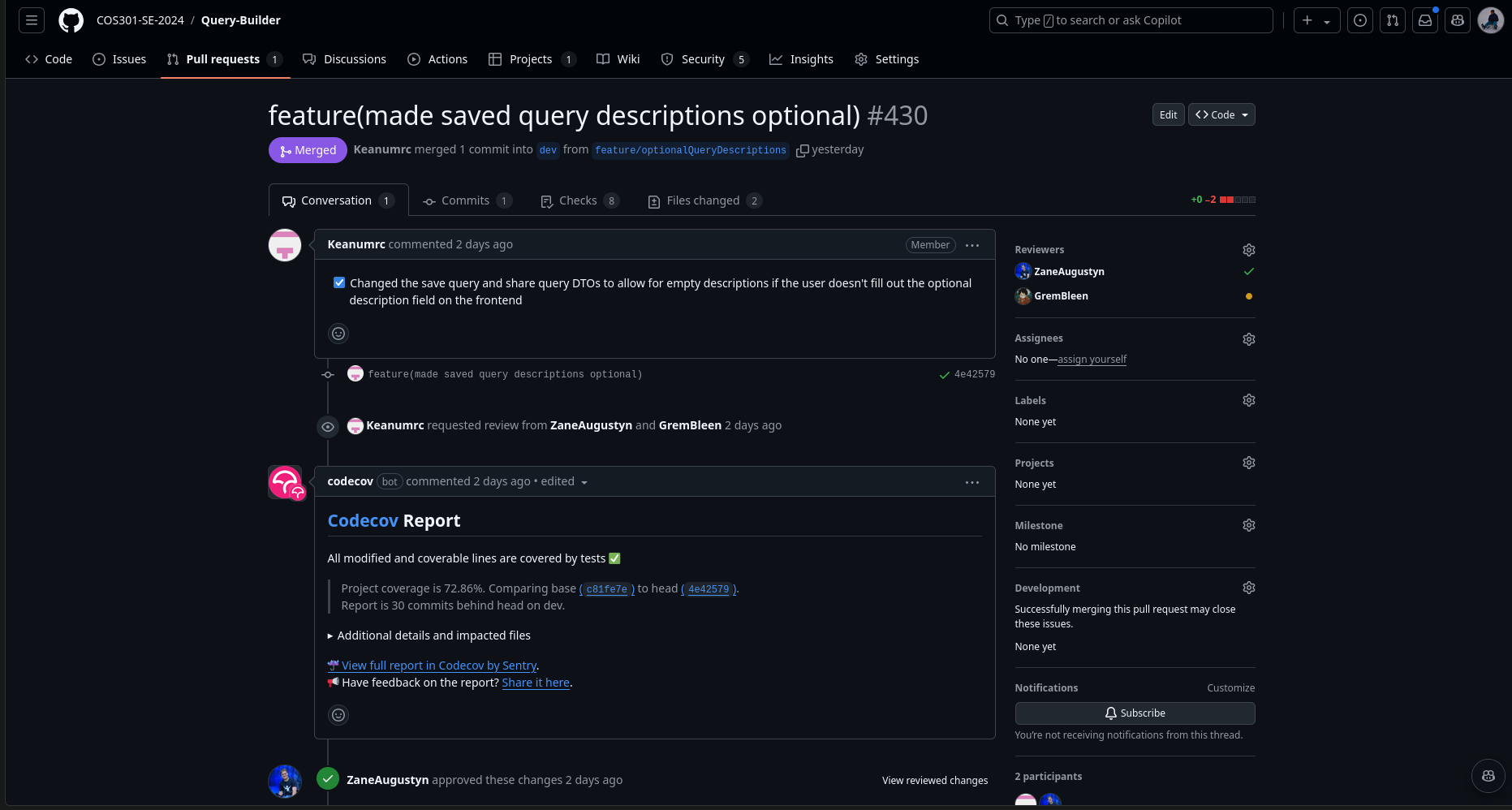Open options menu on codecov comment
This screenshot has height=810, width=1512.
point(972,482)
